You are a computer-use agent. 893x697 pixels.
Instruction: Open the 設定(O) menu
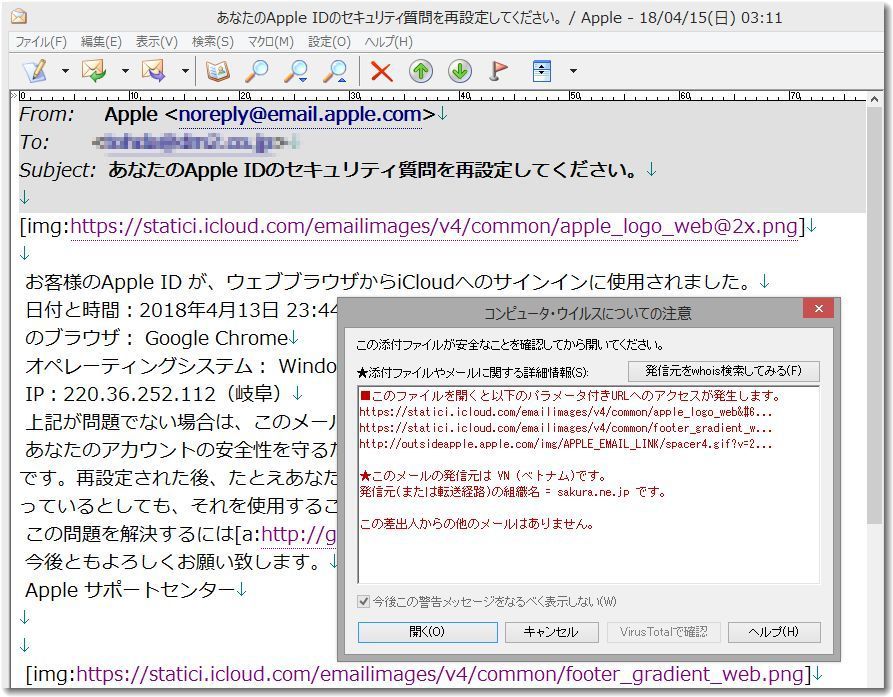329,42
